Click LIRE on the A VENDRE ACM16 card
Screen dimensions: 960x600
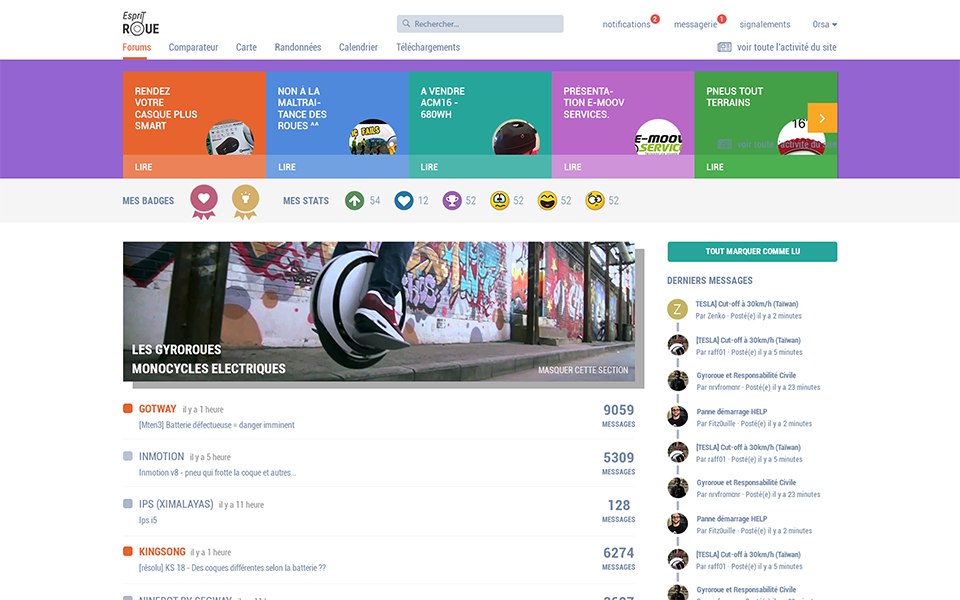[429, 167]
